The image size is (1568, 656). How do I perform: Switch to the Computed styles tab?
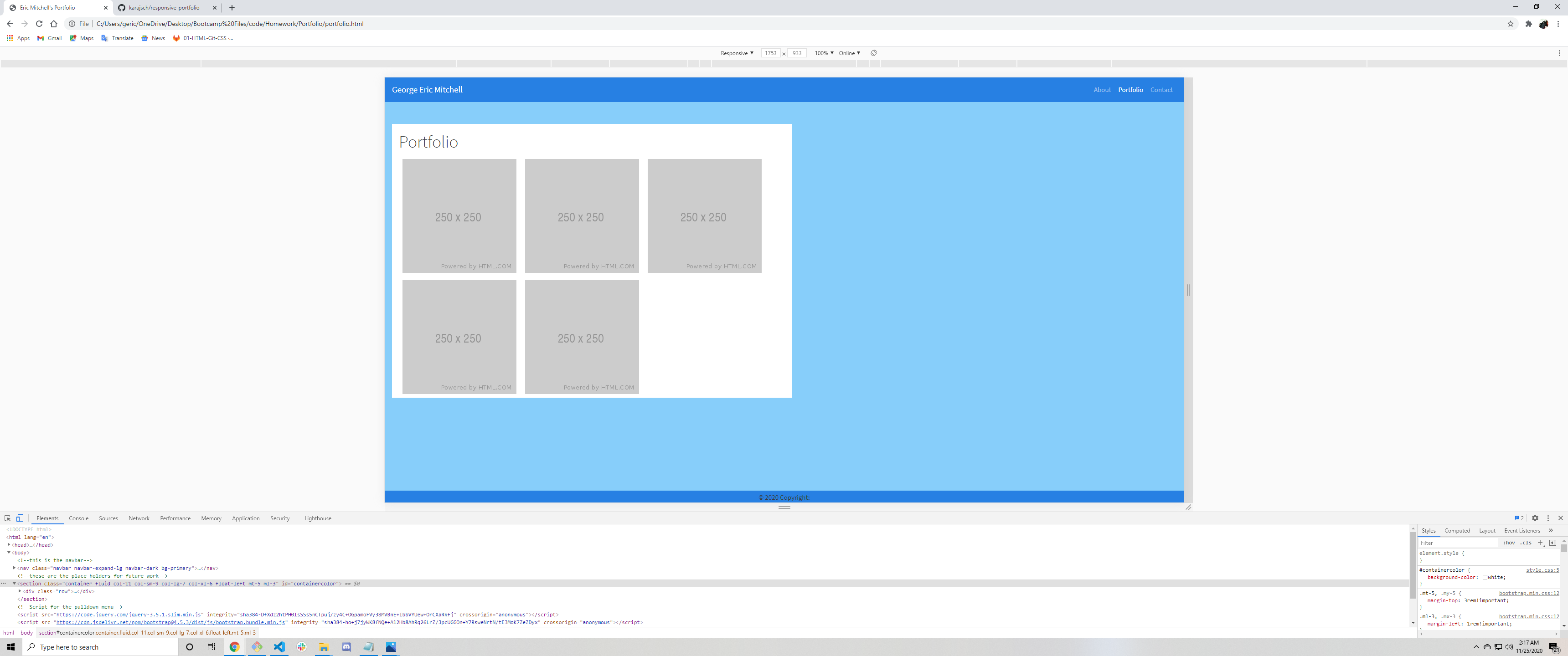[x=1457, y=530]
